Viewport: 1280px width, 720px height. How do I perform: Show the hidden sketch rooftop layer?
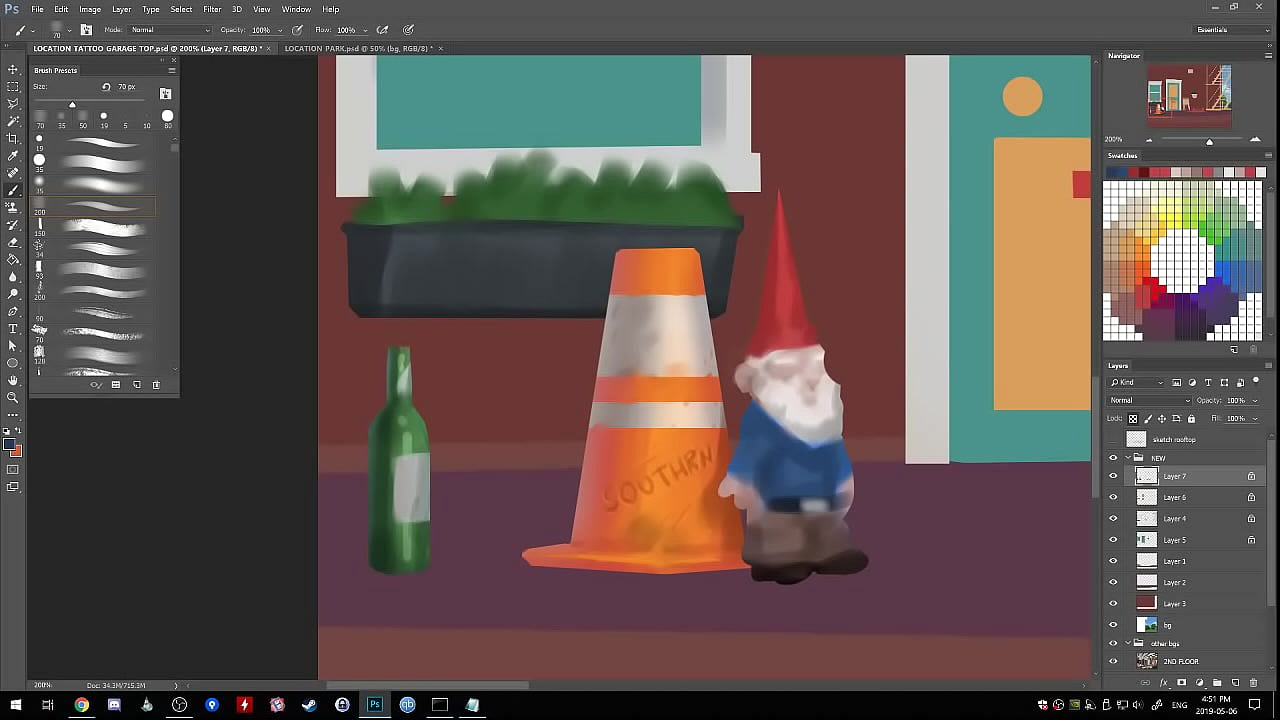[x=1113, y=439]
